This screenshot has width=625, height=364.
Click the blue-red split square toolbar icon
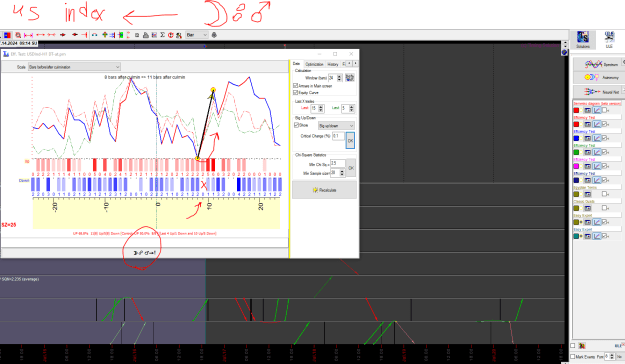coord(7,35)
